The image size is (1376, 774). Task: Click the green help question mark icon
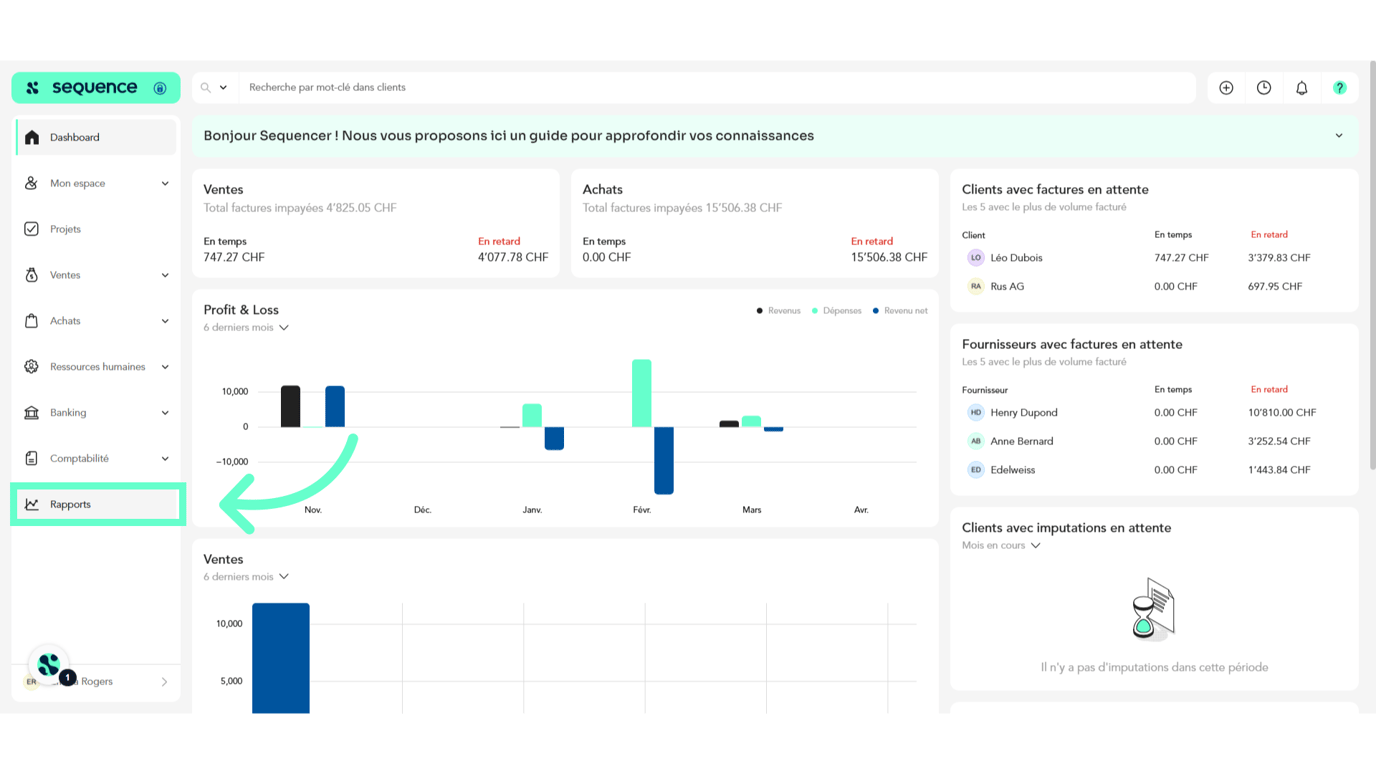point(1339,88)
